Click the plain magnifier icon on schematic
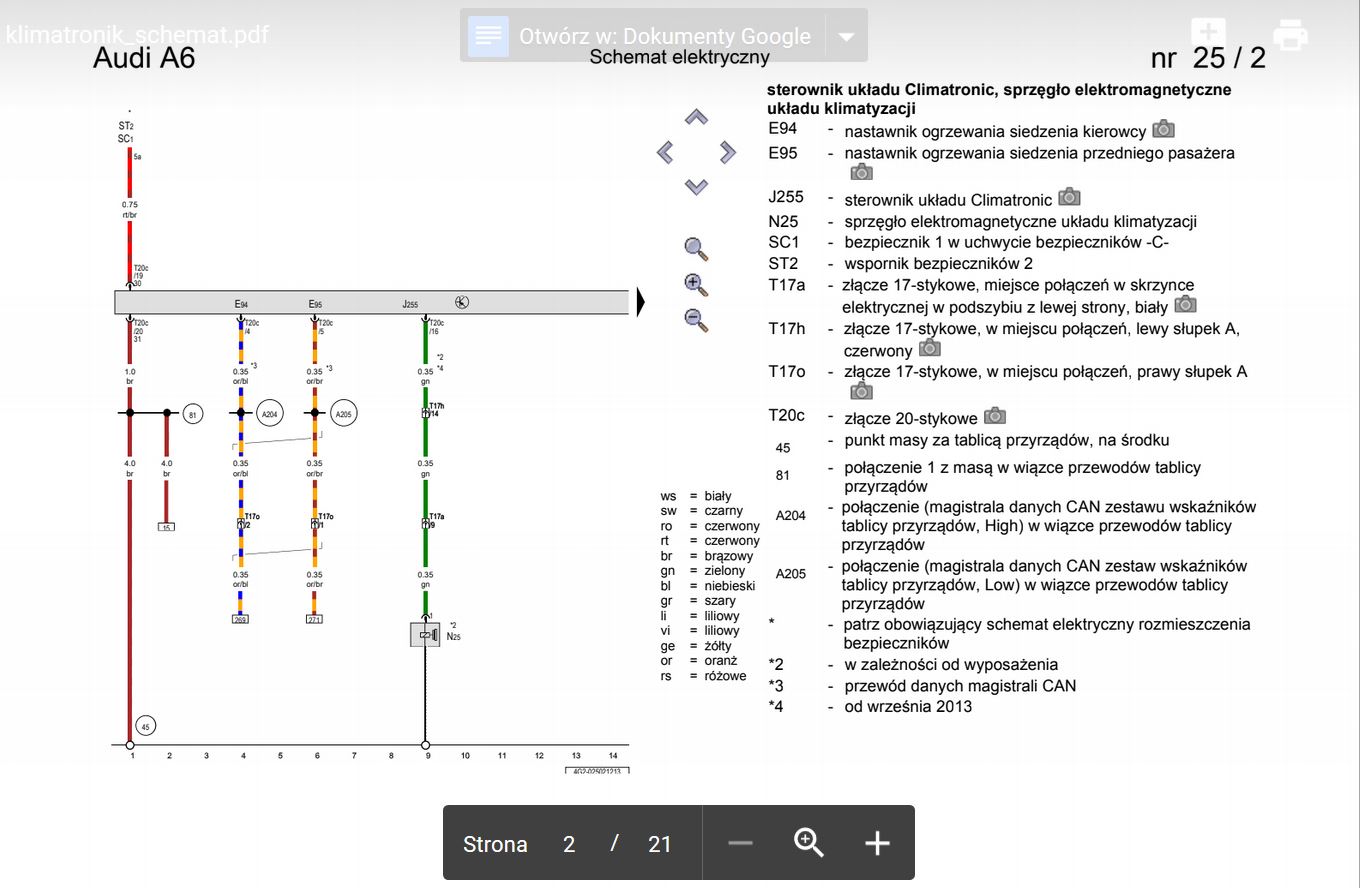The width and height of the screenshot is (1360, 888). point(696,249)
